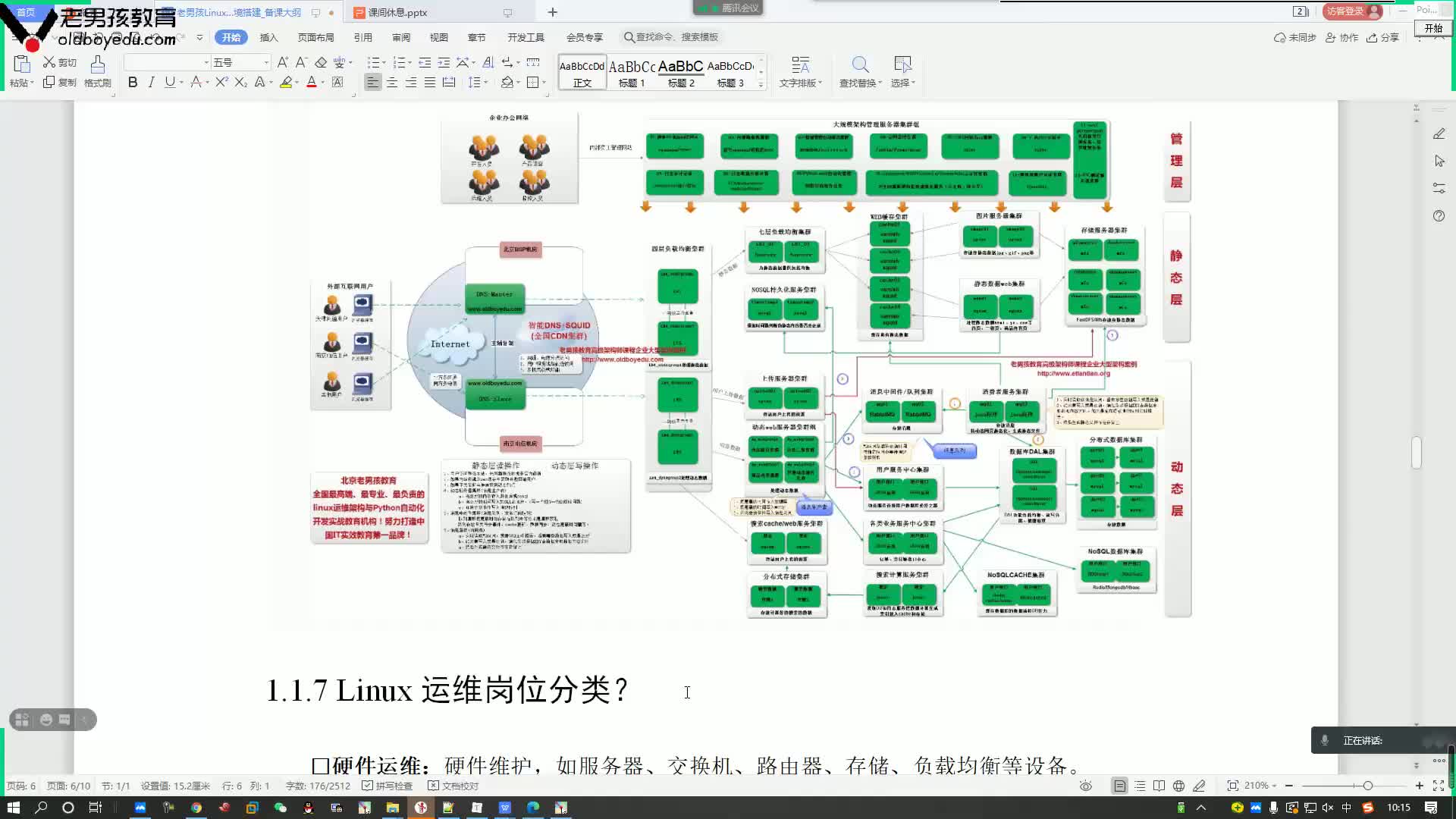The height and width of the screenshot is (819, 1456).
Task: Open 文字排版 text layout tool
Action: (801, 72)
